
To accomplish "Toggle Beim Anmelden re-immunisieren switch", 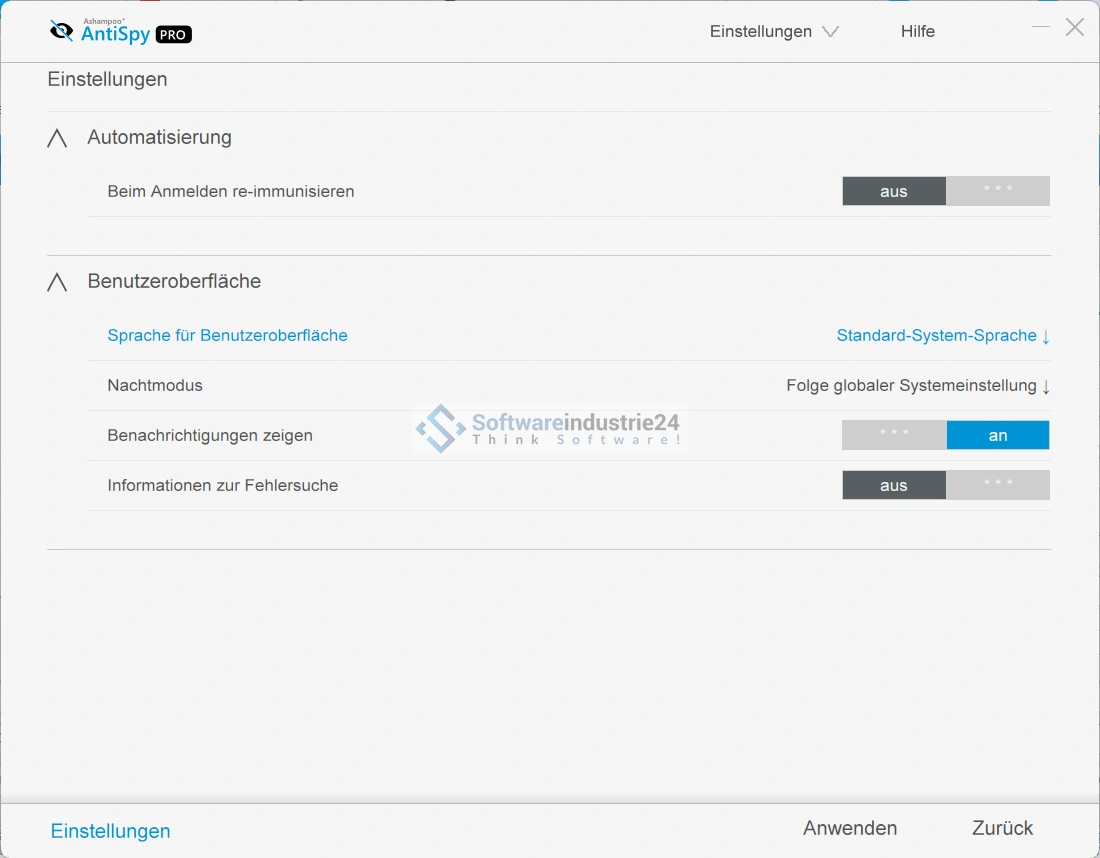I will pyautogui.click(x=945, y=191).
